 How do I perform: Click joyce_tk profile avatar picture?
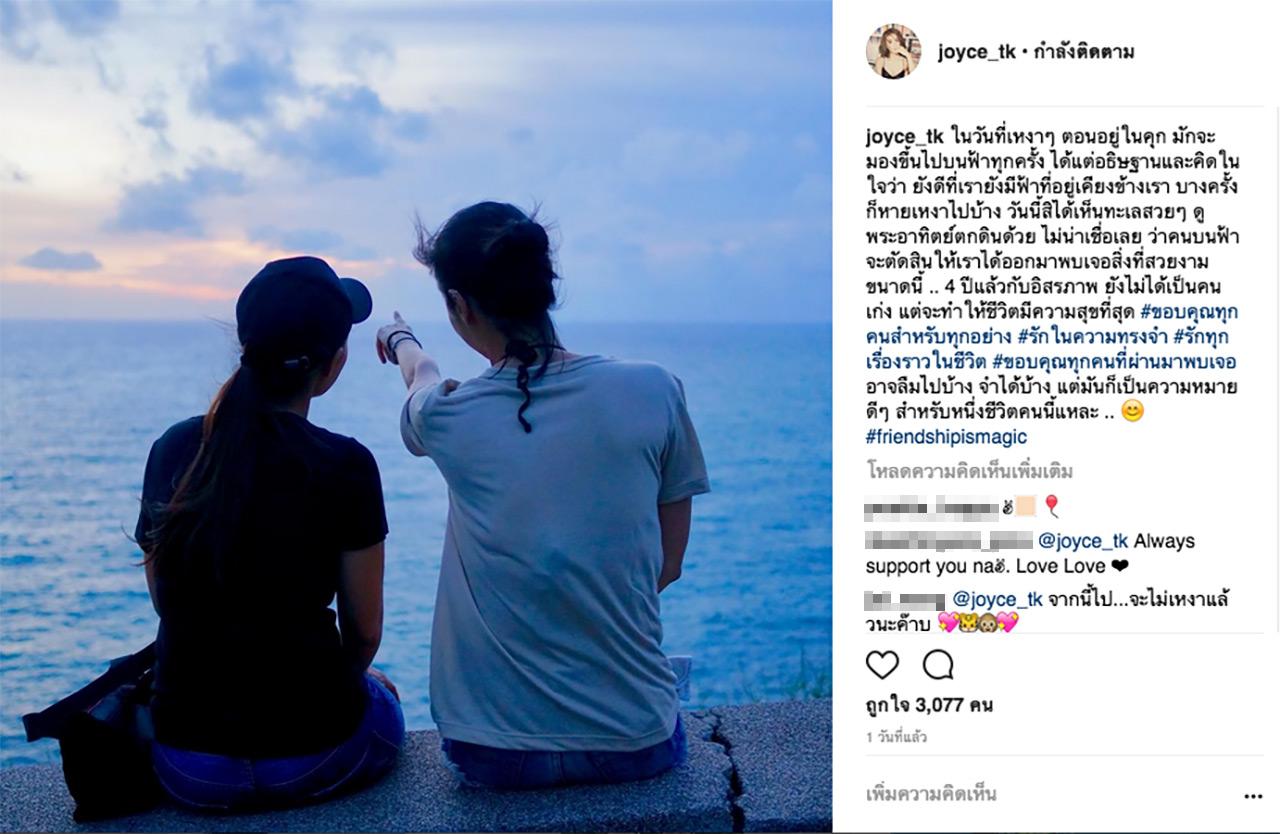[893, 51]
